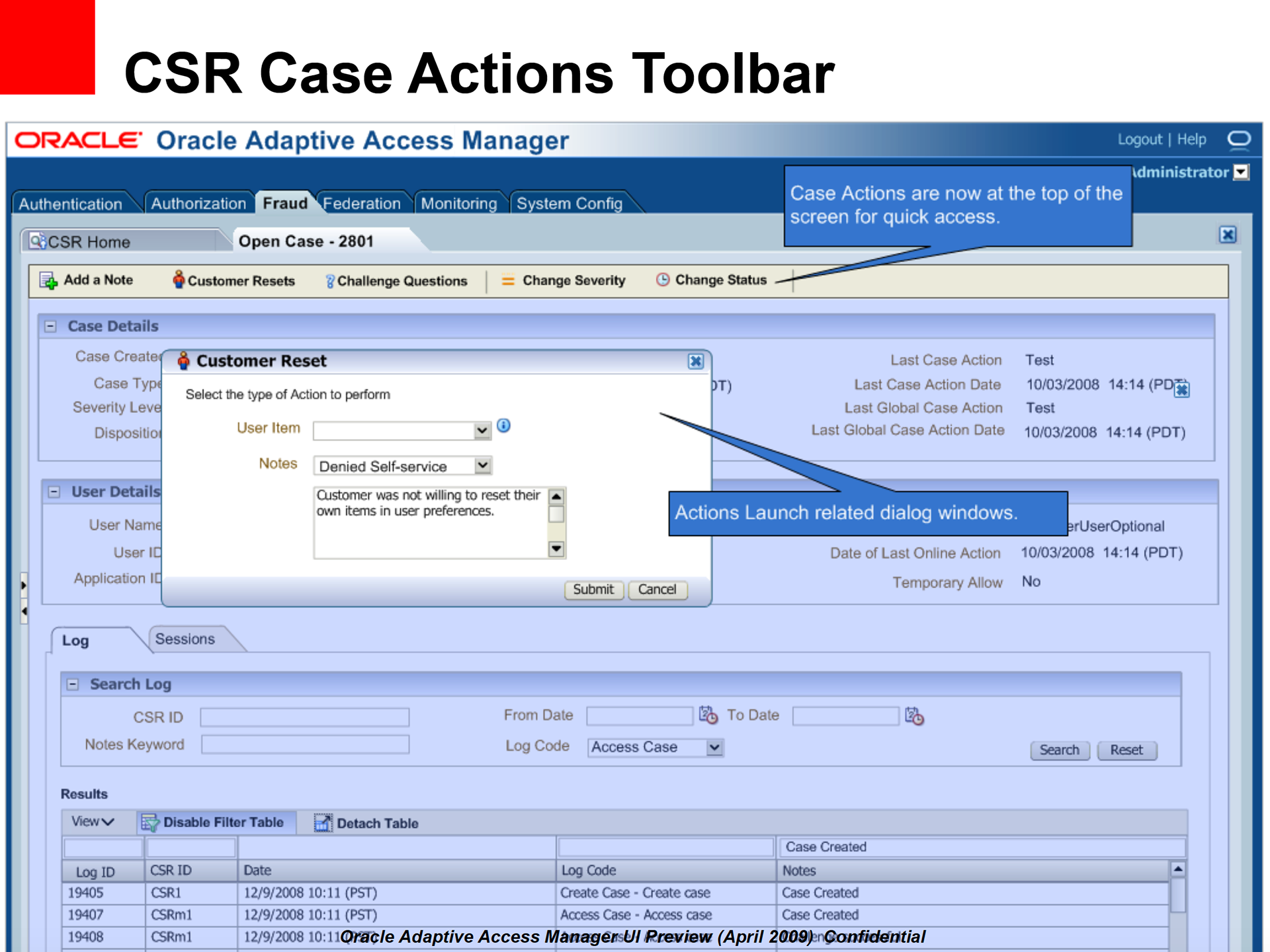Screen dimensions: 1270x952
Task: Close the Customer Reset dialog
Action: (x=696, y=362)
